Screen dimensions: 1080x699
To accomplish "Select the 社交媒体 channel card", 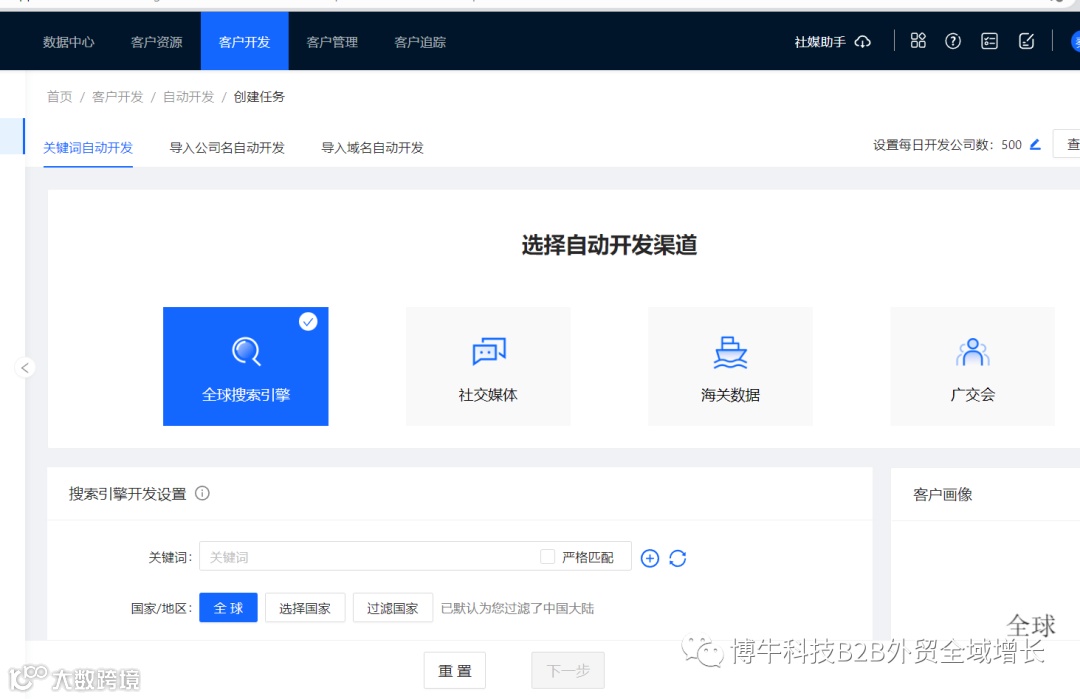I will [x=488, y=366].
